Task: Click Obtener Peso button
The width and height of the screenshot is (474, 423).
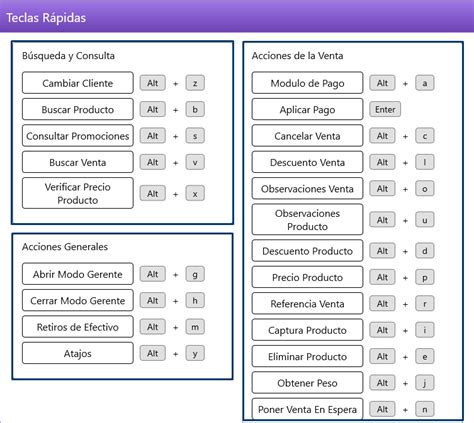Action: (307, 383)
